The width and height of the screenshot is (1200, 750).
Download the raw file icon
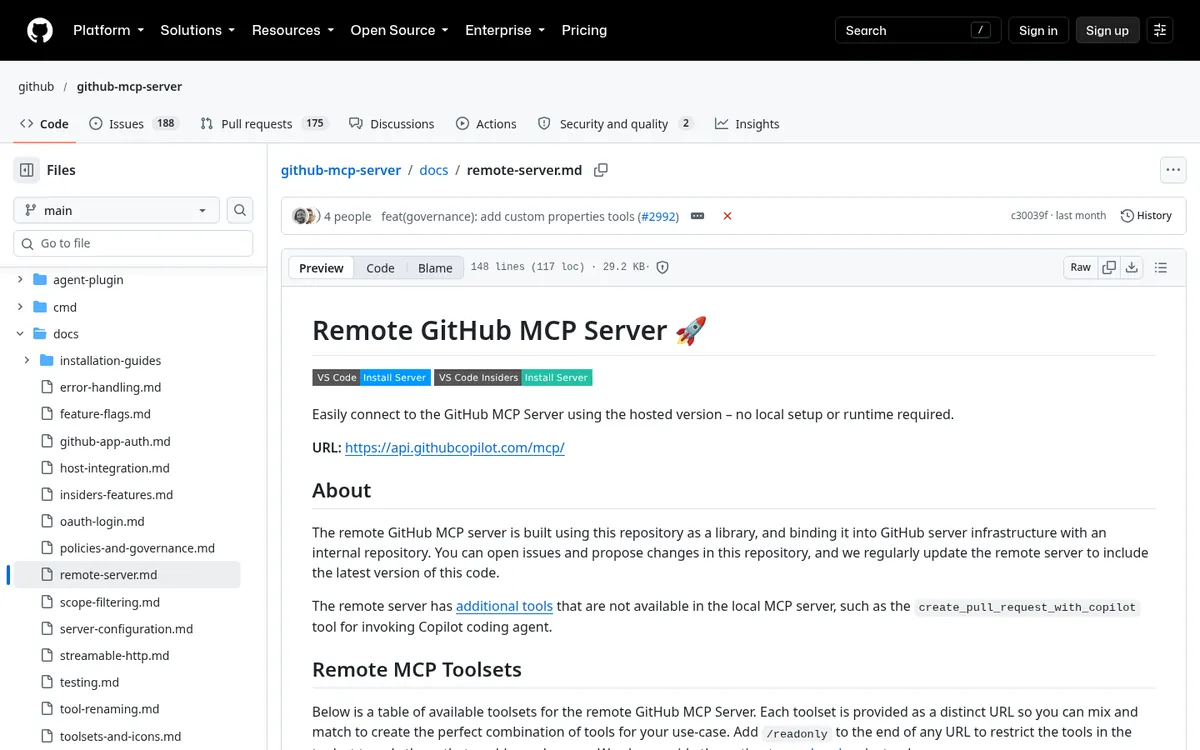pyautogui.click(x=1132, y=267)
